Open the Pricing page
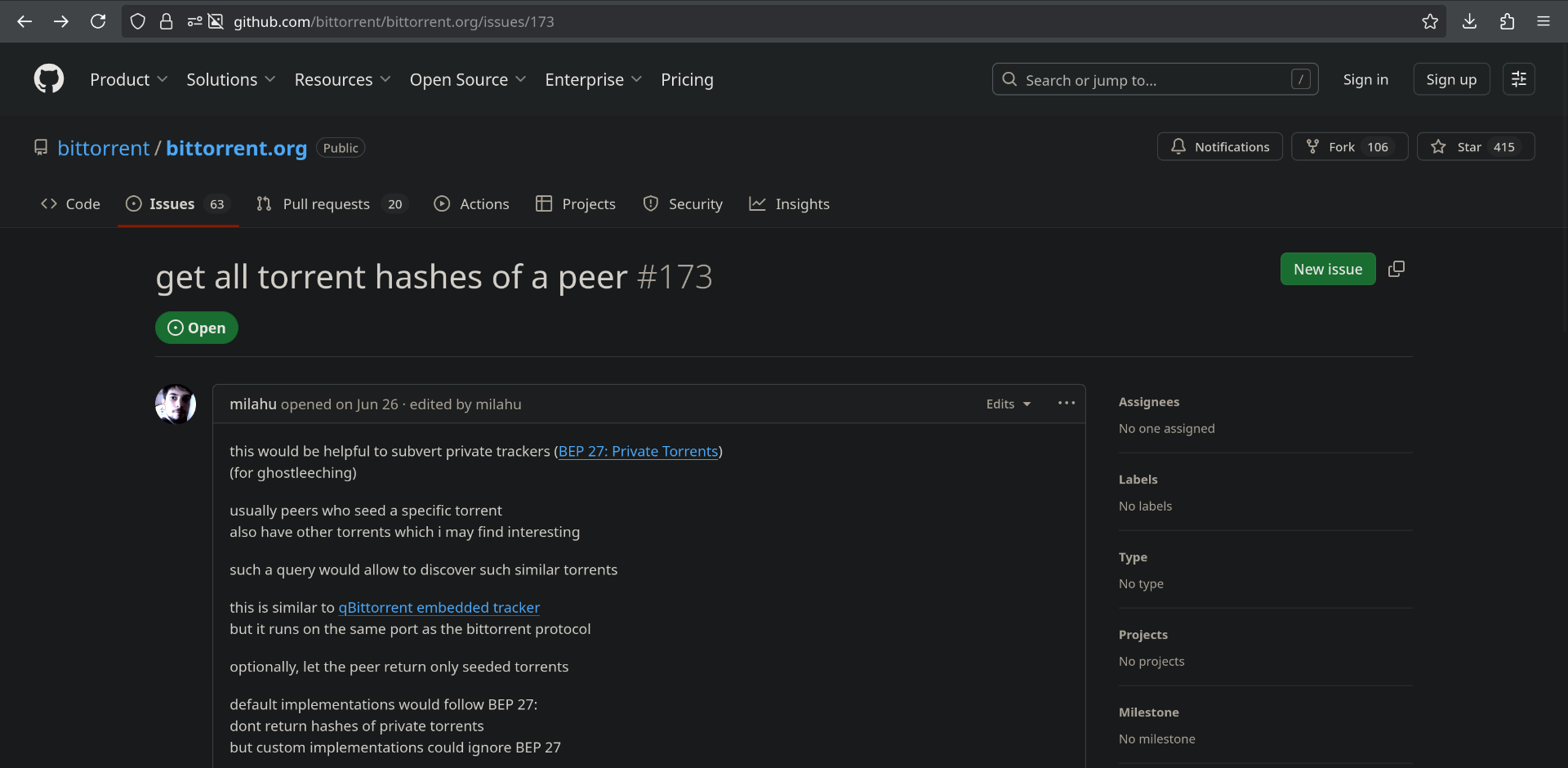Image resolution: width=1568 pixels, height=768 pixels. (x=687, y=79)
